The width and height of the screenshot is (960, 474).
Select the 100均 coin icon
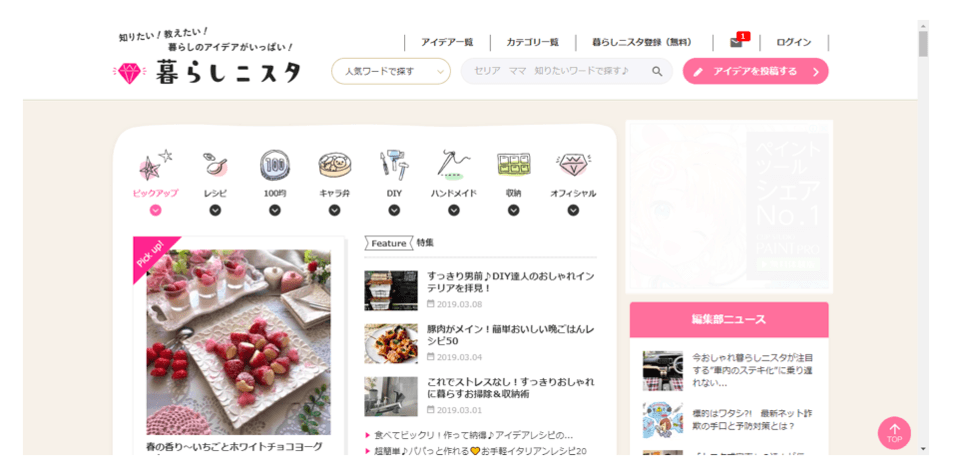point(275,165)
